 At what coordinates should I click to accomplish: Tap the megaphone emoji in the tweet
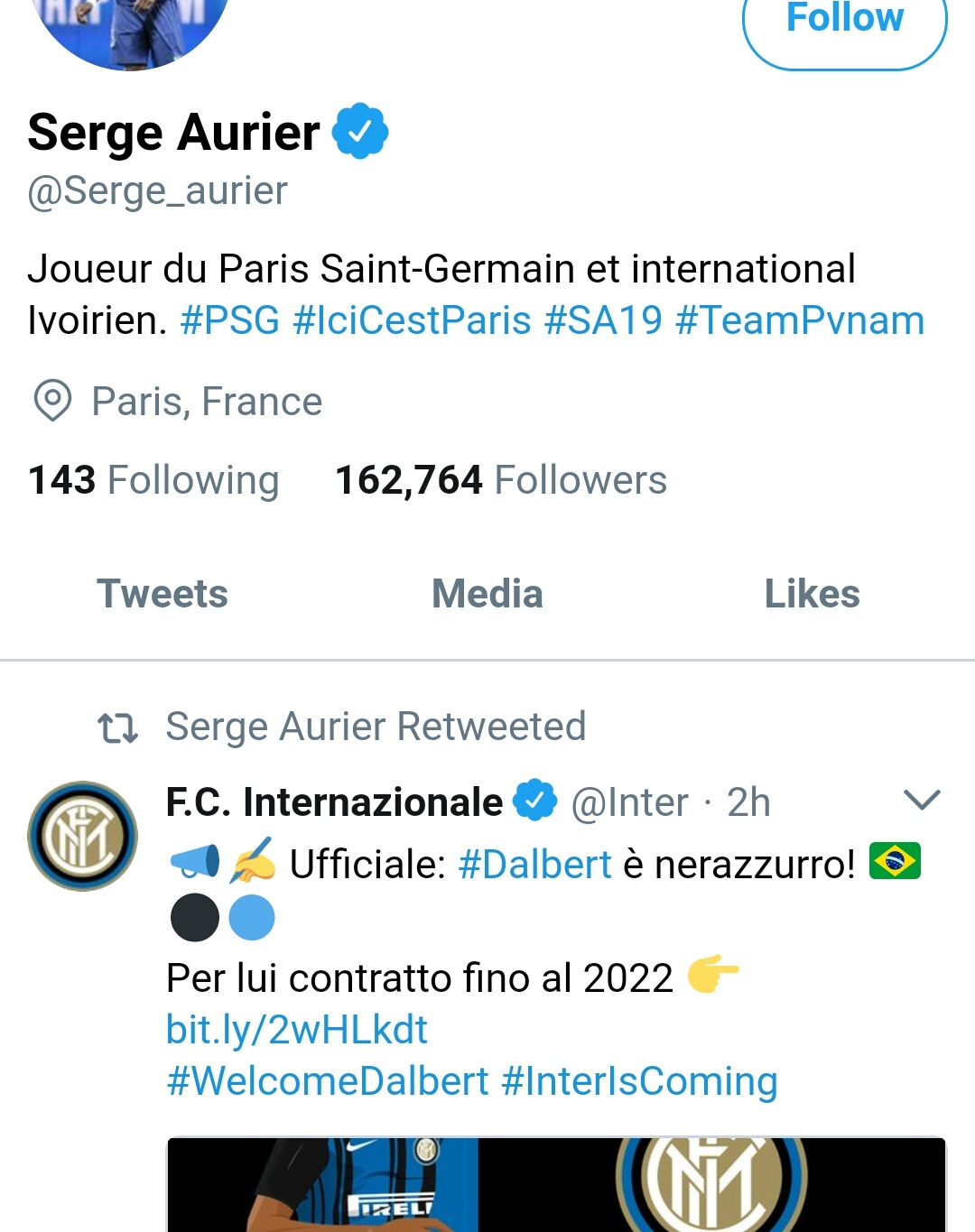(194, 862)
